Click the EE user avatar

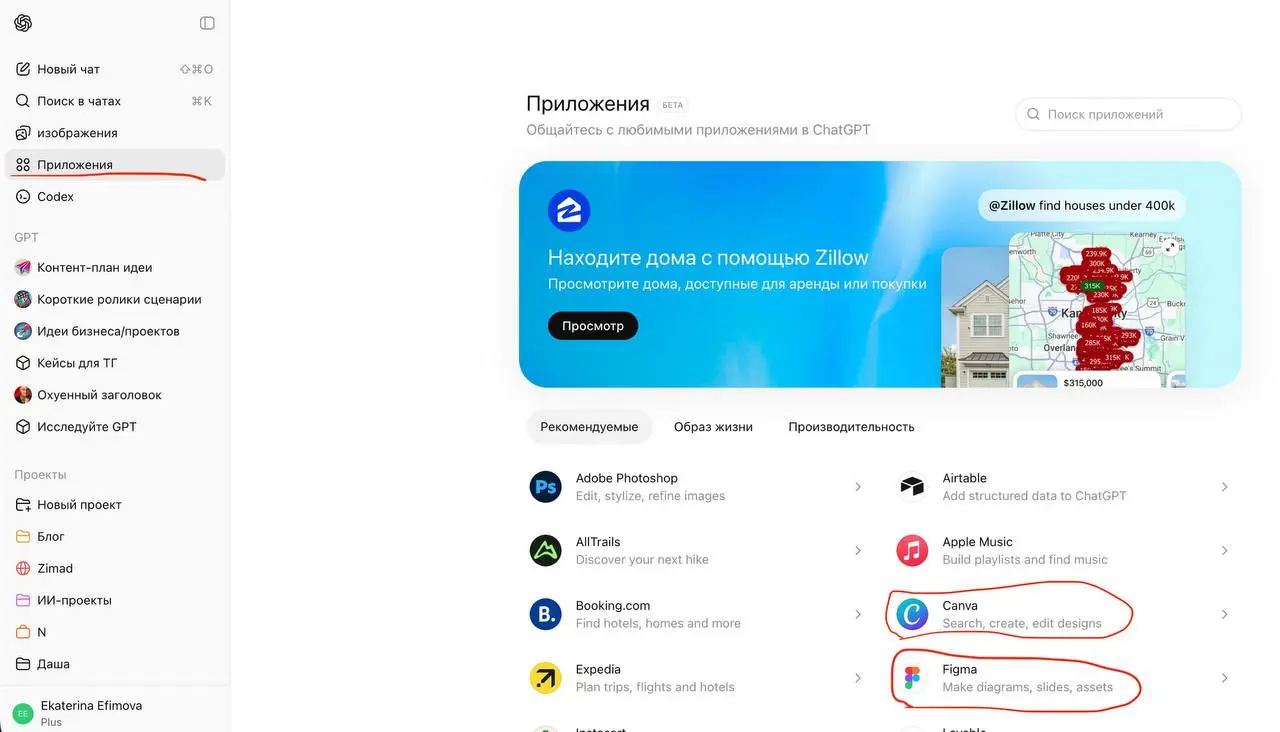coord(23,713)
